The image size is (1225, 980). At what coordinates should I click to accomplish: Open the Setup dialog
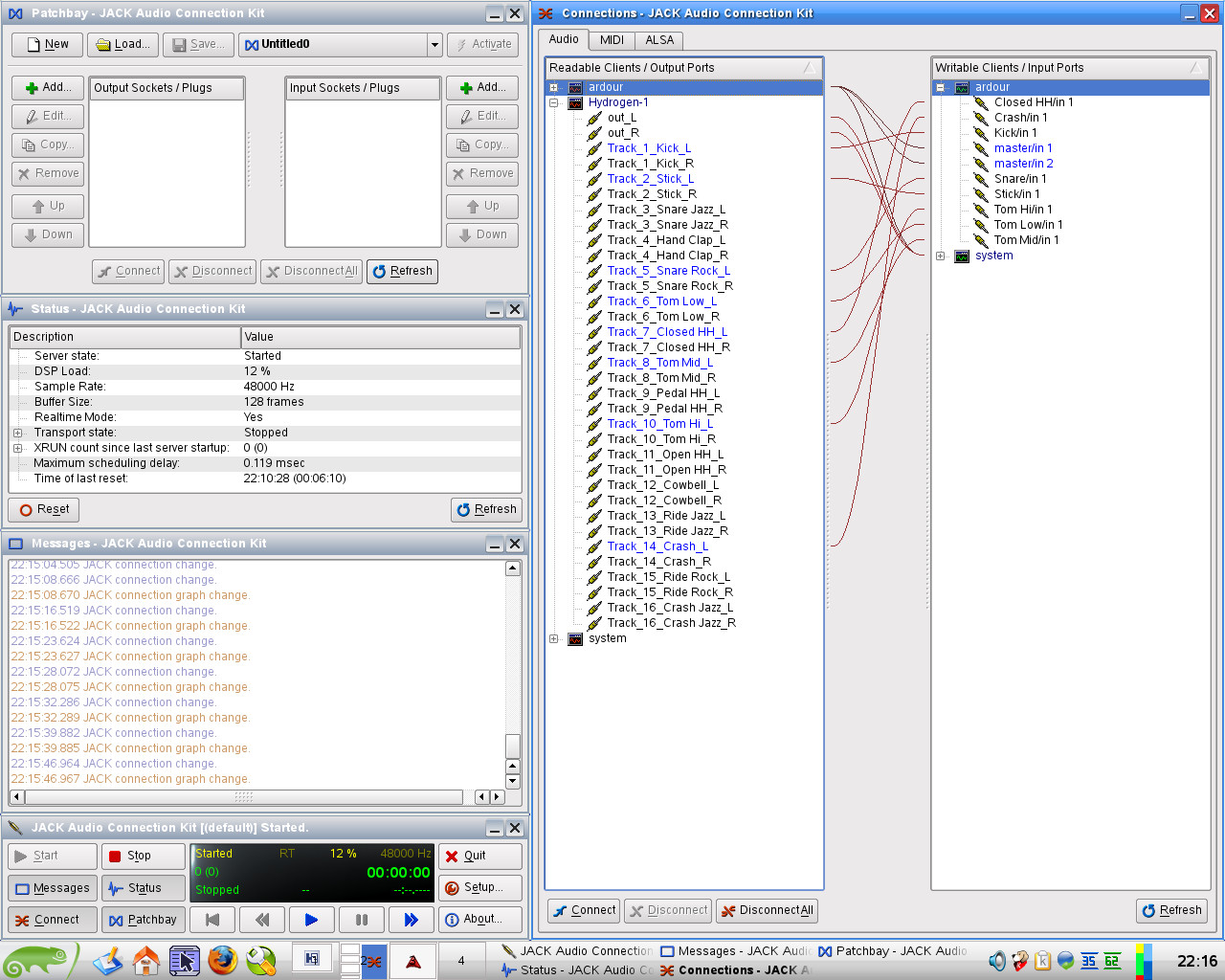pos(480,887)
